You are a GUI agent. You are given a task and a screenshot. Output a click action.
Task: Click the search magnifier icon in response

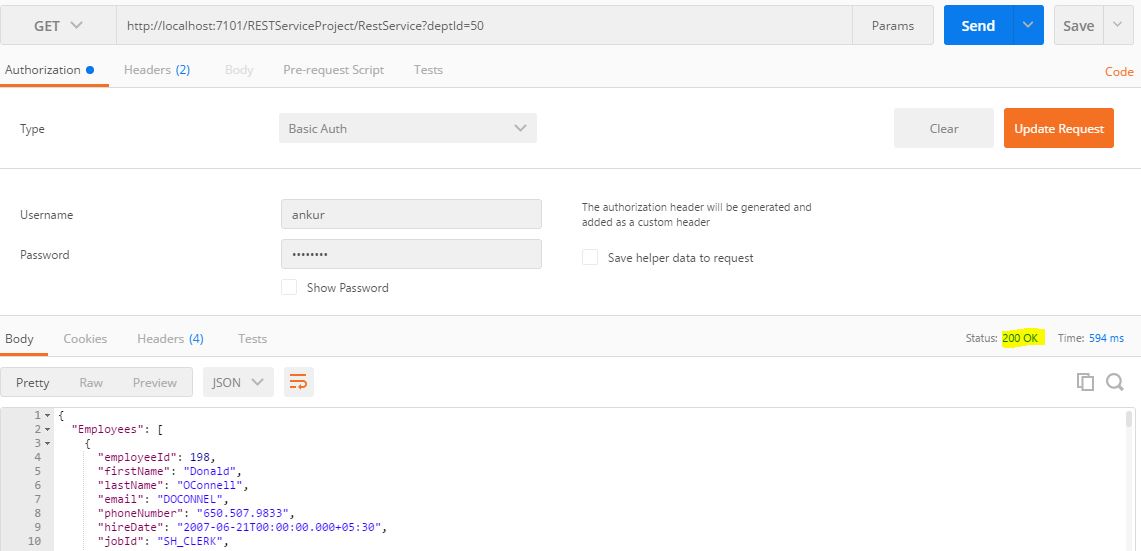point(1115,382)
